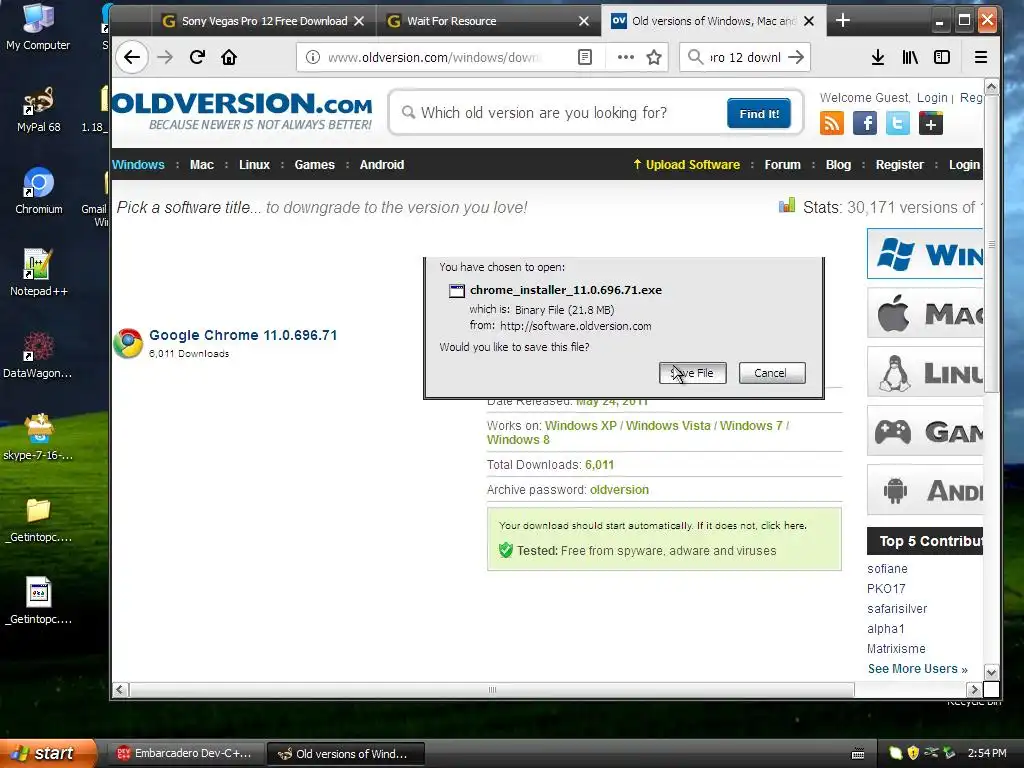Screen dimensions: 1024x768
Task: Submit search with the go arrow
Action: pyautogui.click(x=796, y=57)
